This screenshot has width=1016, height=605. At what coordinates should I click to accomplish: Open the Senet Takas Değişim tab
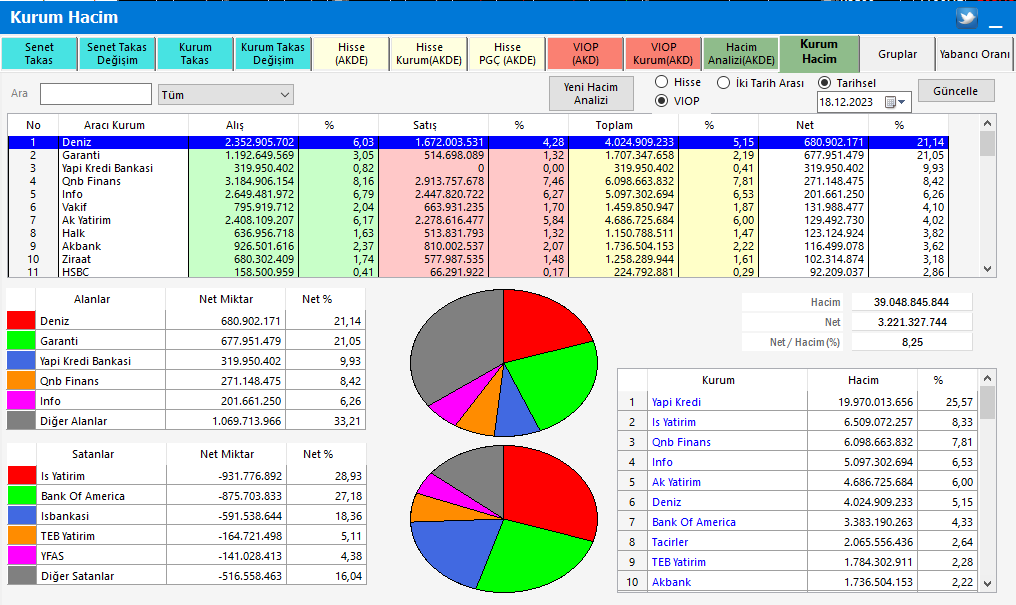(117, 54)
